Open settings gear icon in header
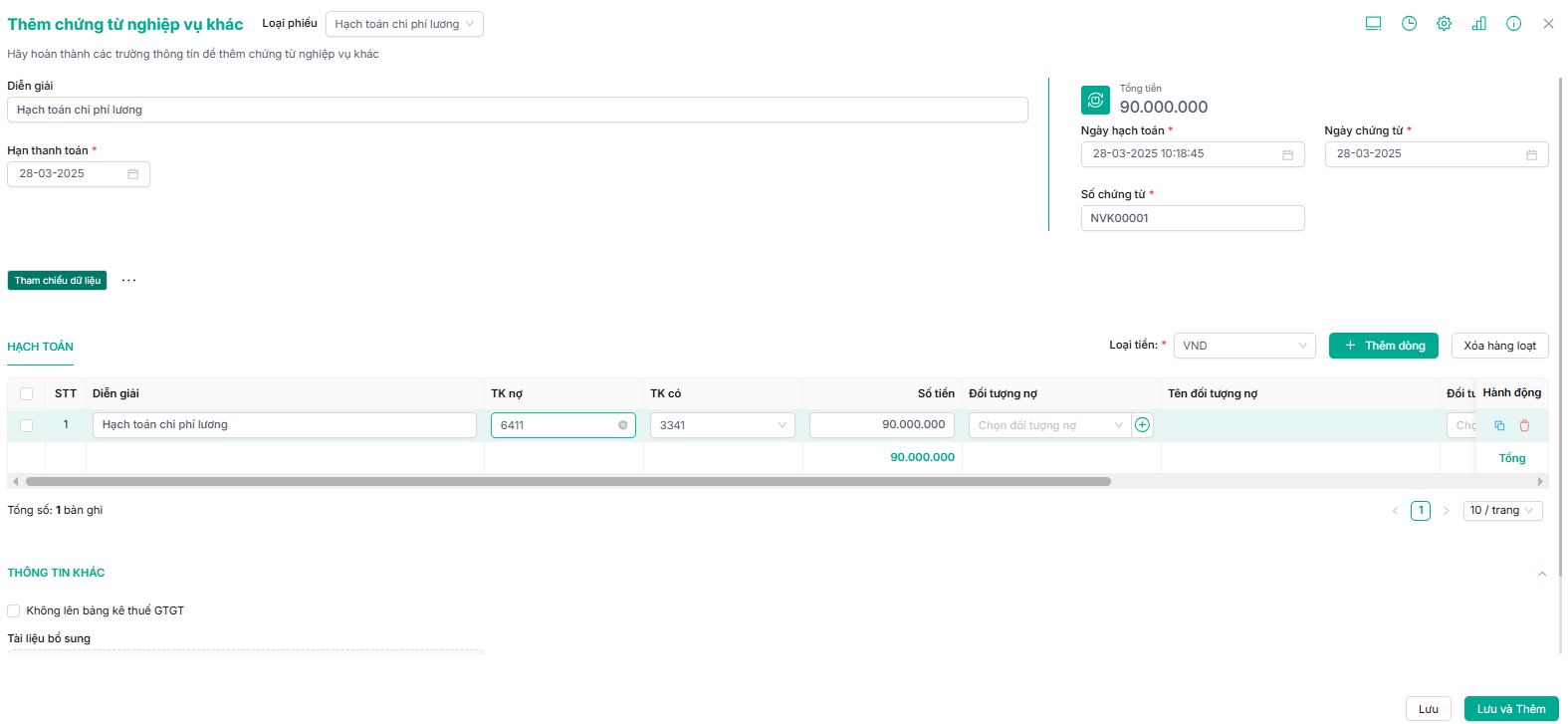 point(1444,24)
